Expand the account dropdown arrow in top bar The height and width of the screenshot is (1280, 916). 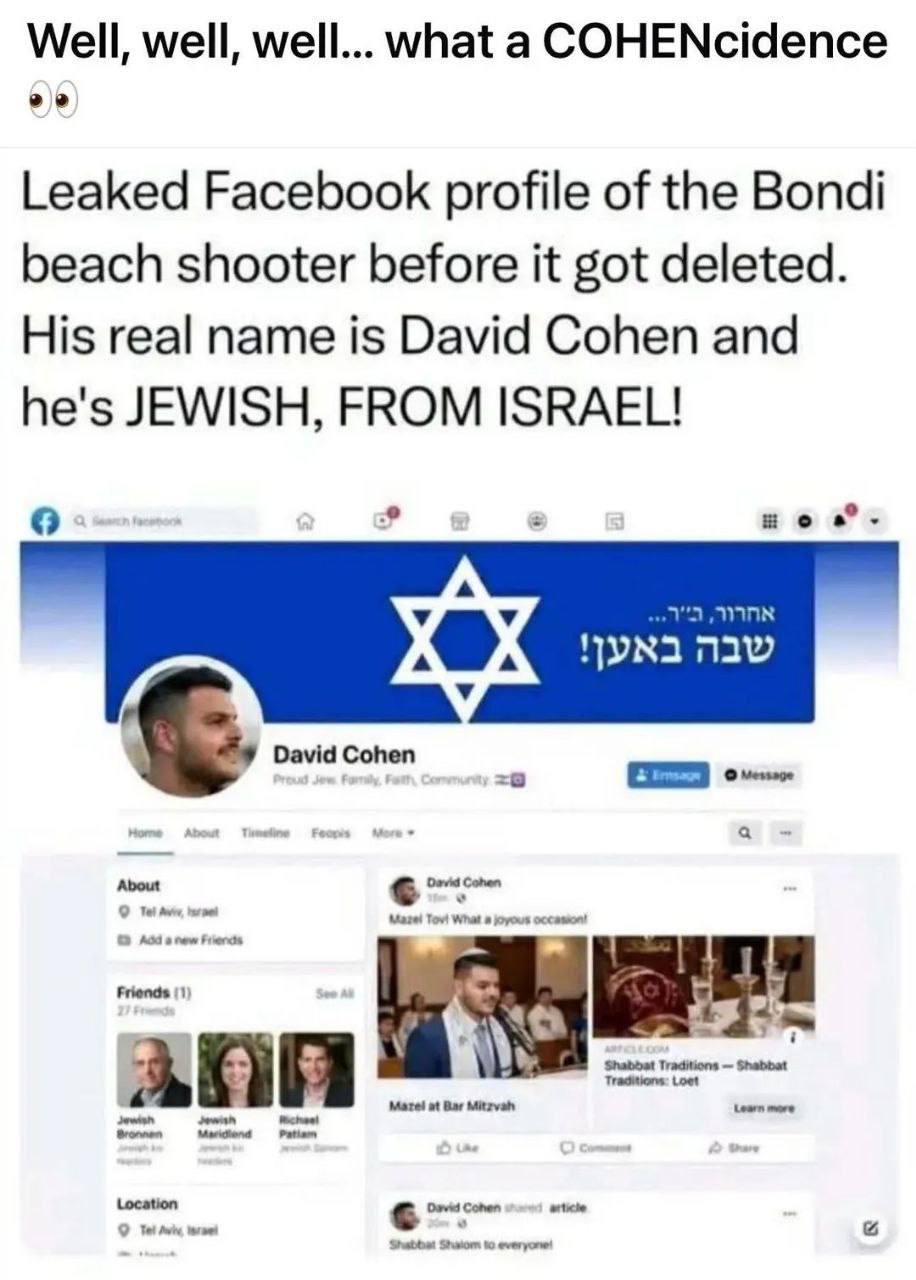tap(877, 522)
